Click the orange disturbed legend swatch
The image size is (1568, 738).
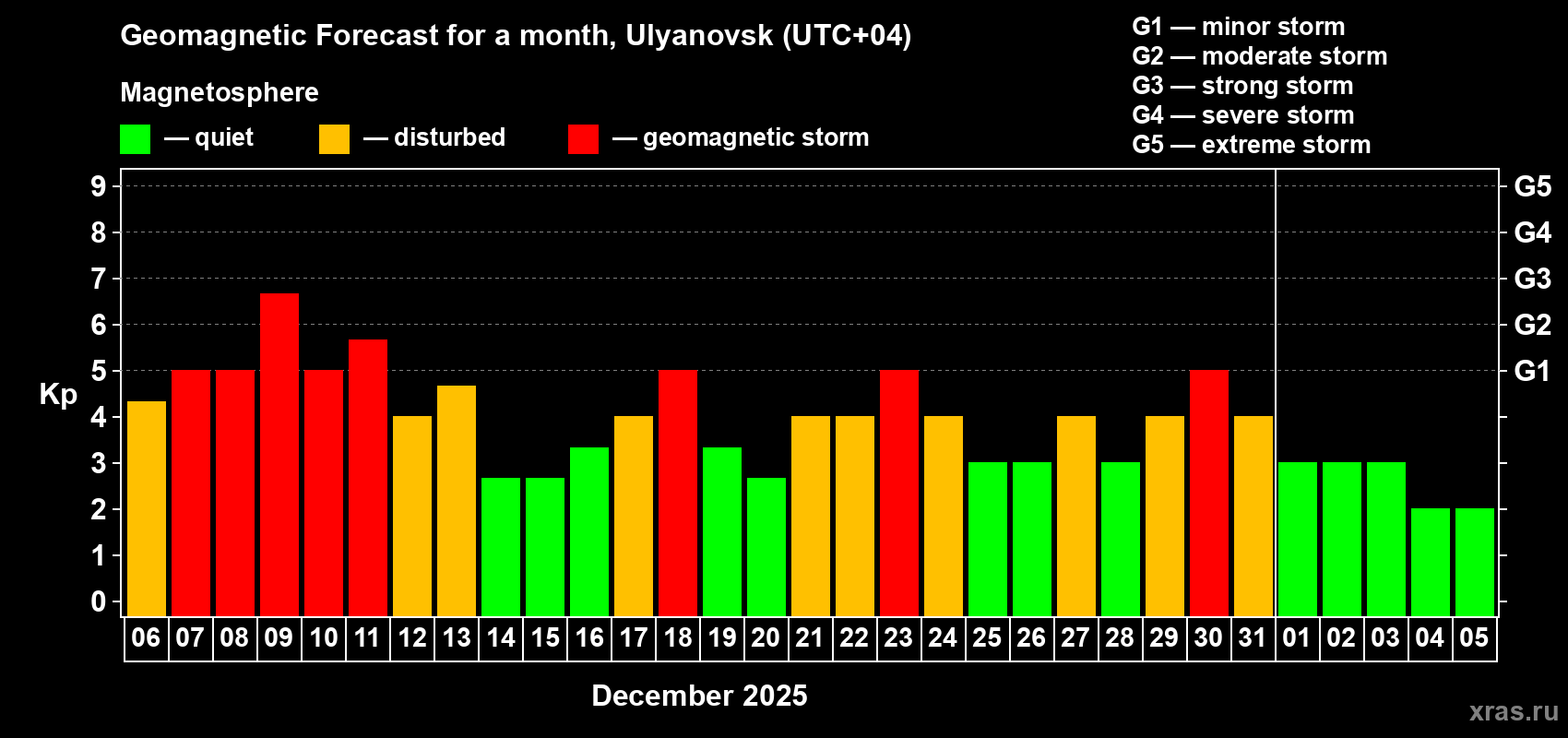click(x=334, y=139)
